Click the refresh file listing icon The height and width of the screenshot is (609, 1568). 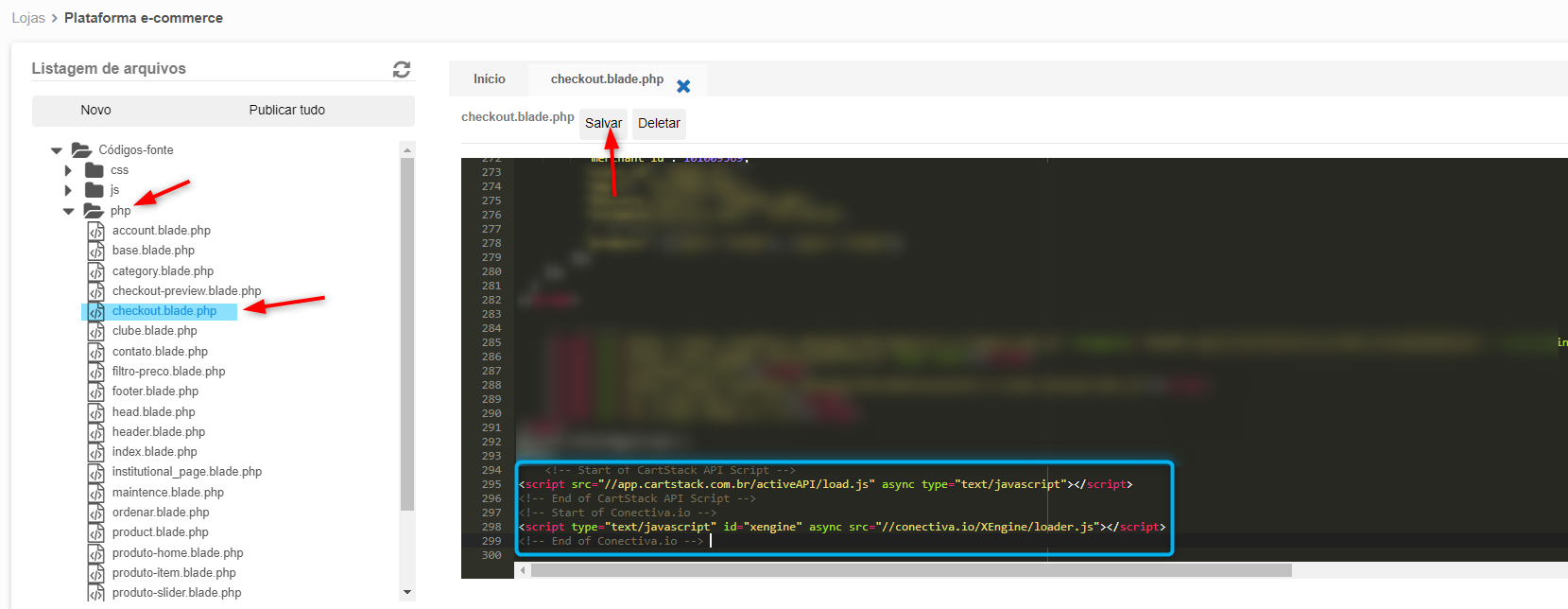[402, 69]
